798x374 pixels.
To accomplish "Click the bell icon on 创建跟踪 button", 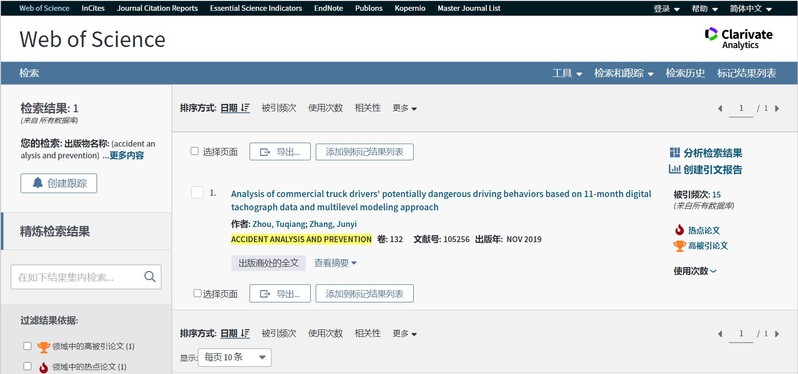I will coord(38,183).
